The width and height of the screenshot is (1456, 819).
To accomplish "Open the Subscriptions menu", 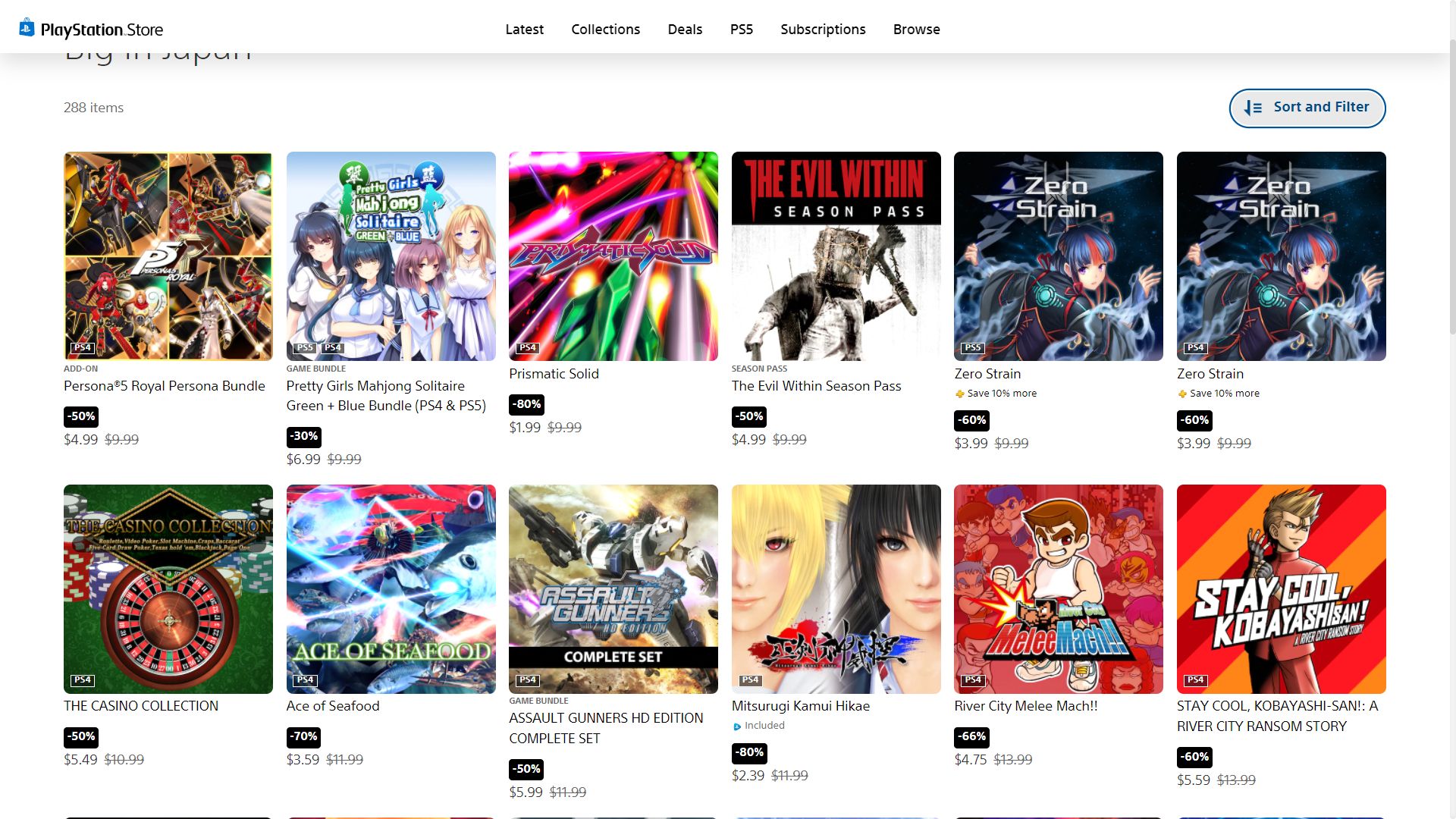I will click(x=823, y=29).
